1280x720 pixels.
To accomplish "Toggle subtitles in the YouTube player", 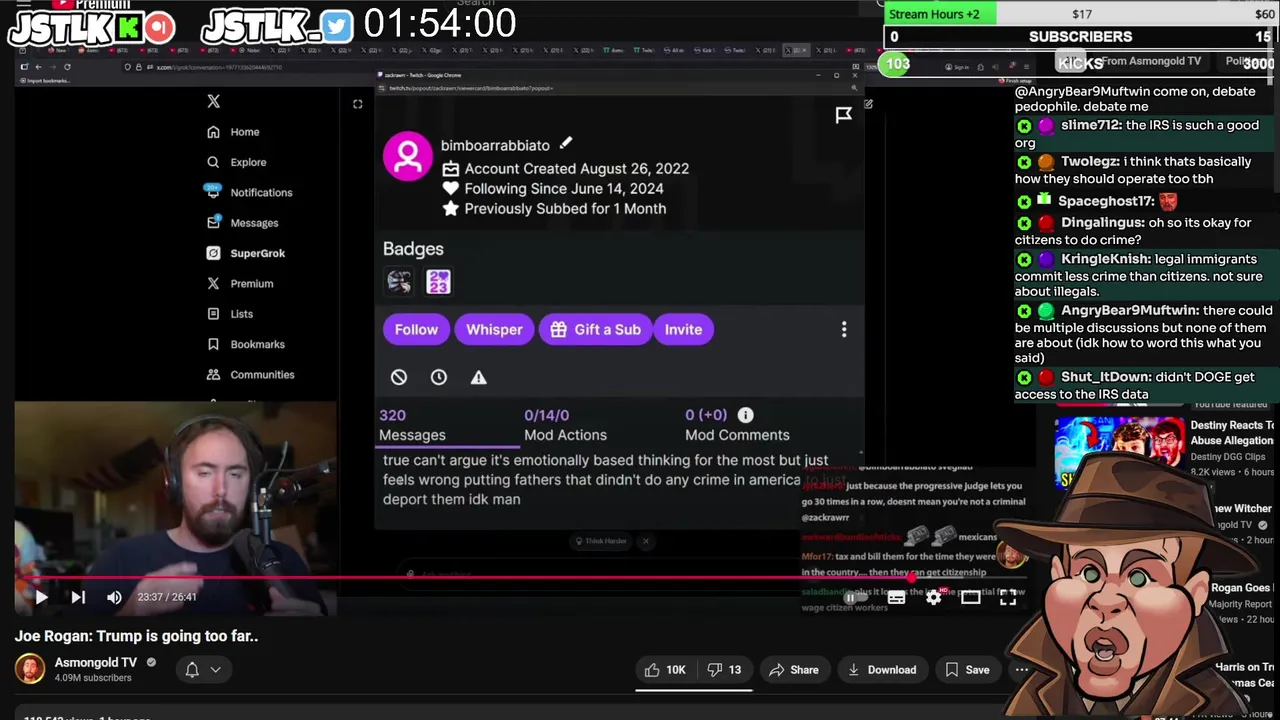I will [x=896, y=597].
